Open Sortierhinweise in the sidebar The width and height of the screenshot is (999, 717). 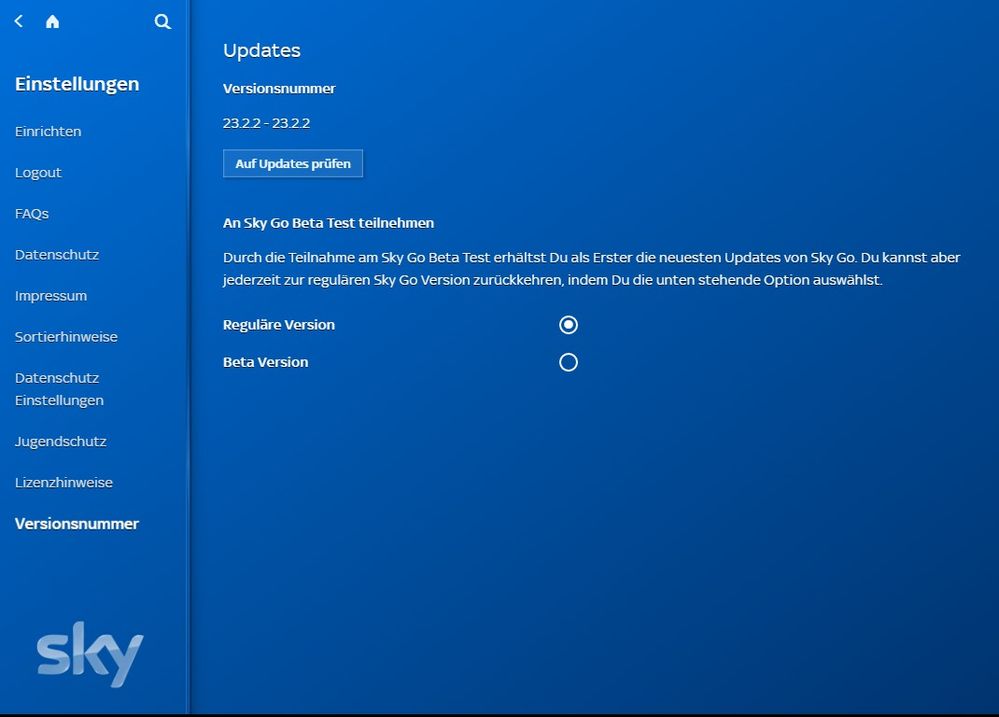(66, 337)
